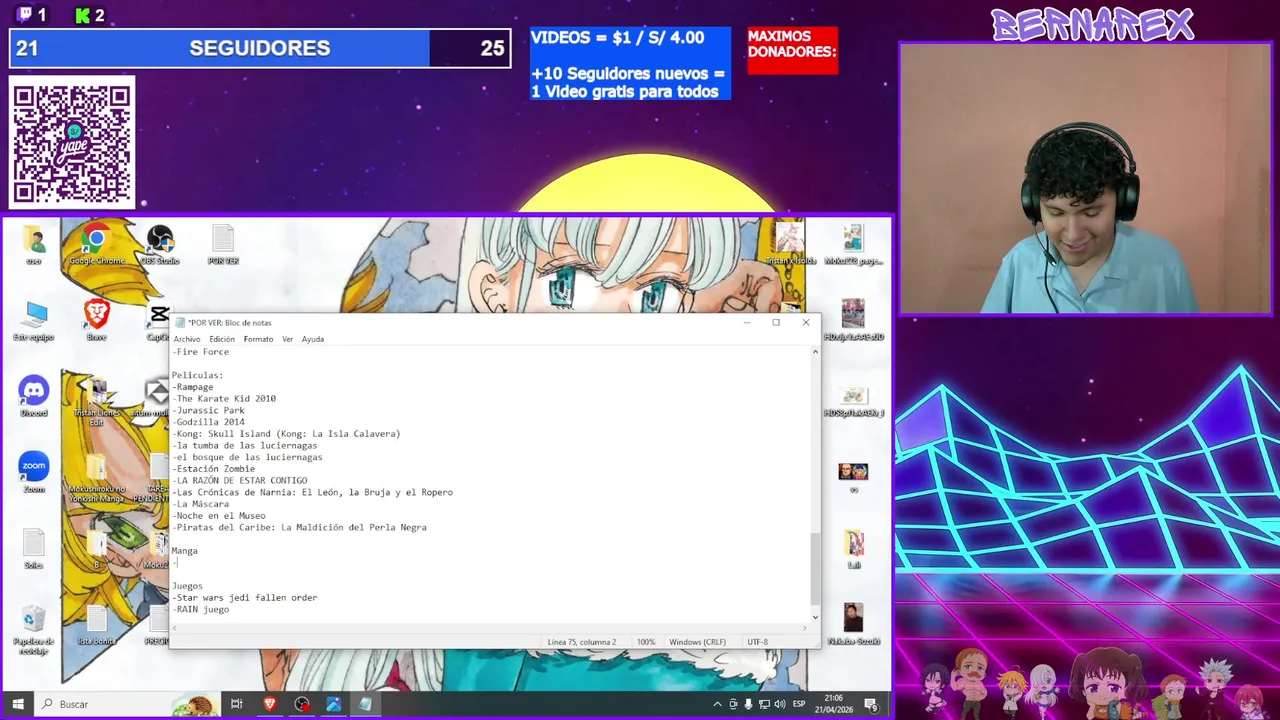Switch to OBS Studio in the taskbar
Screen dimensions: 1280x720
[x=302, y=704]
